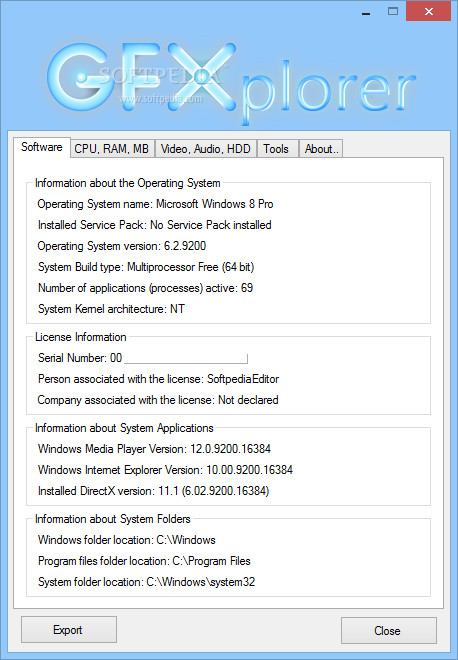Screen dimensions: 458x660
Task: Switch to the Software tab
Action: pyautogui.click(x=42, y=147)
